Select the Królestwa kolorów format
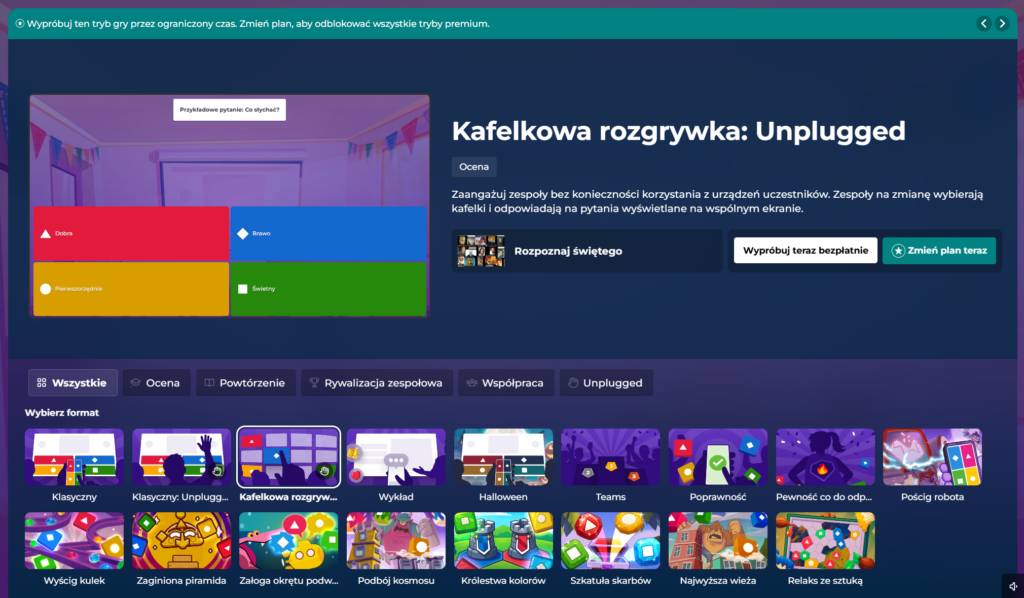The width and height of the screenshot is (1024, 598). coord(503,541)
